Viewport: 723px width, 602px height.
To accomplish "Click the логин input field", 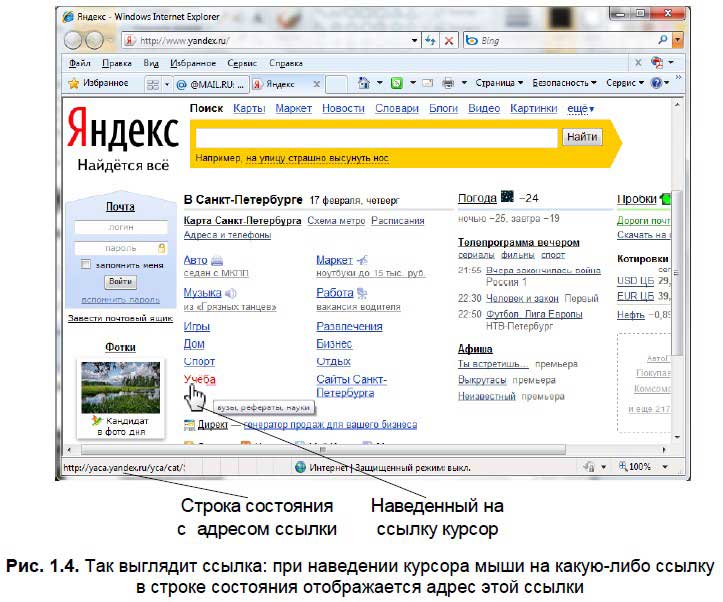I will point(120,227).
